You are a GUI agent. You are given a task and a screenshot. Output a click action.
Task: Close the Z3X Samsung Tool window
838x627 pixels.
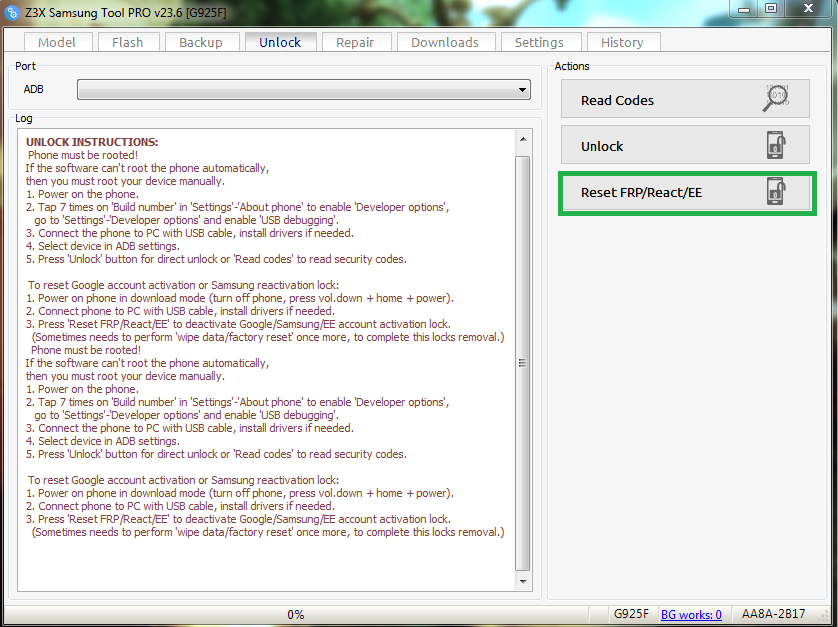point(808,9)
